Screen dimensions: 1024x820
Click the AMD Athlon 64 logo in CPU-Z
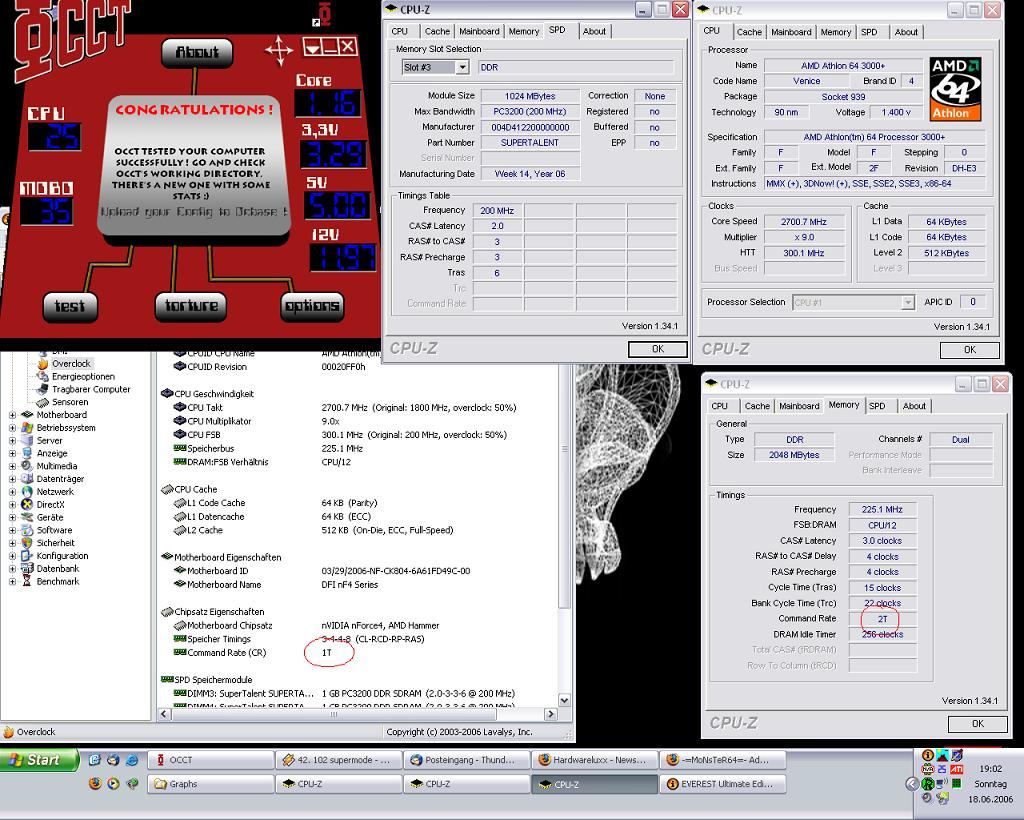click(955, 90)
